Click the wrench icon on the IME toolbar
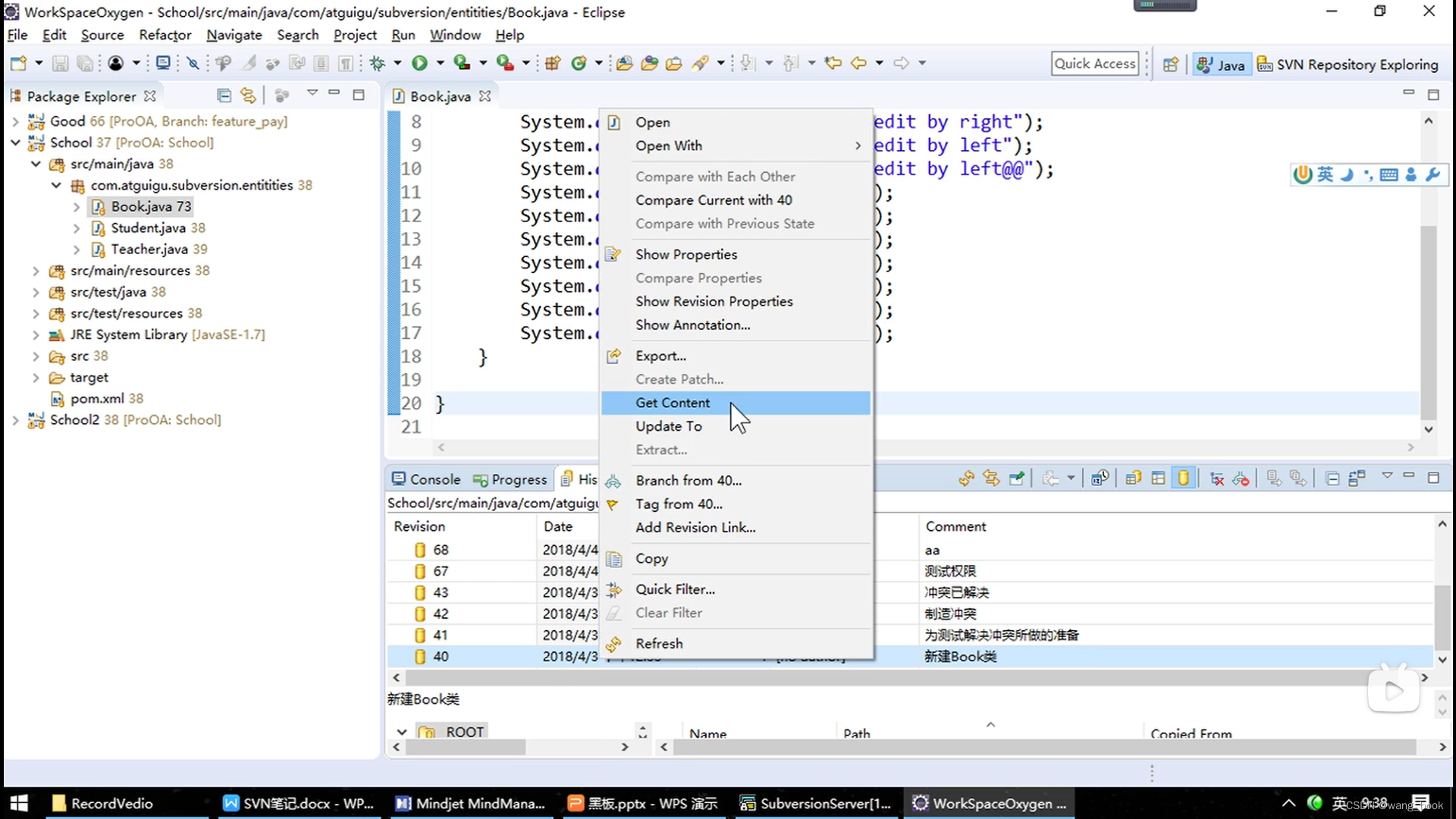The width and height of the screenshot is (1456, 819). 1432,175
